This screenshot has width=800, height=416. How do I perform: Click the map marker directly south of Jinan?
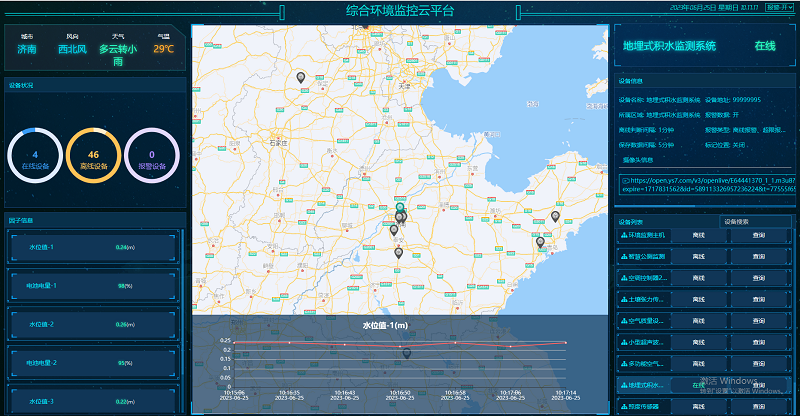tap(398, 253)
